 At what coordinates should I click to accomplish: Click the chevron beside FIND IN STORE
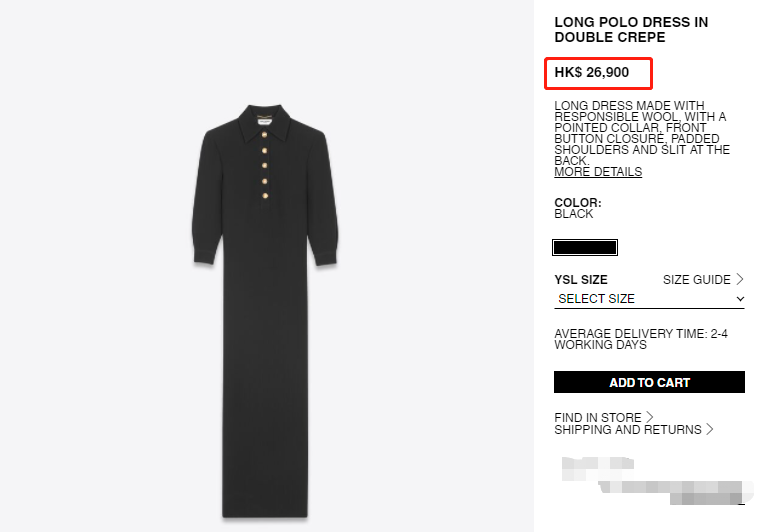coord(650,417)
